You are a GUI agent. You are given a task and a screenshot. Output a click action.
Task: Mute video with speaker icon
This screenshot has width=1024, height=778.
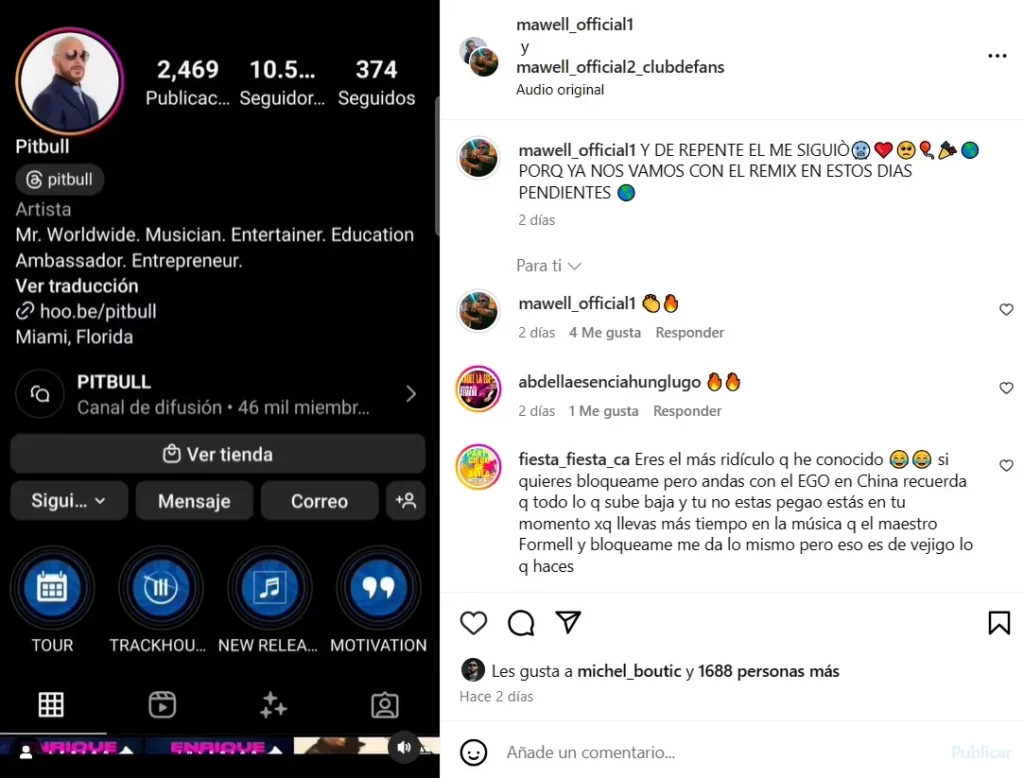click(404, 747)
